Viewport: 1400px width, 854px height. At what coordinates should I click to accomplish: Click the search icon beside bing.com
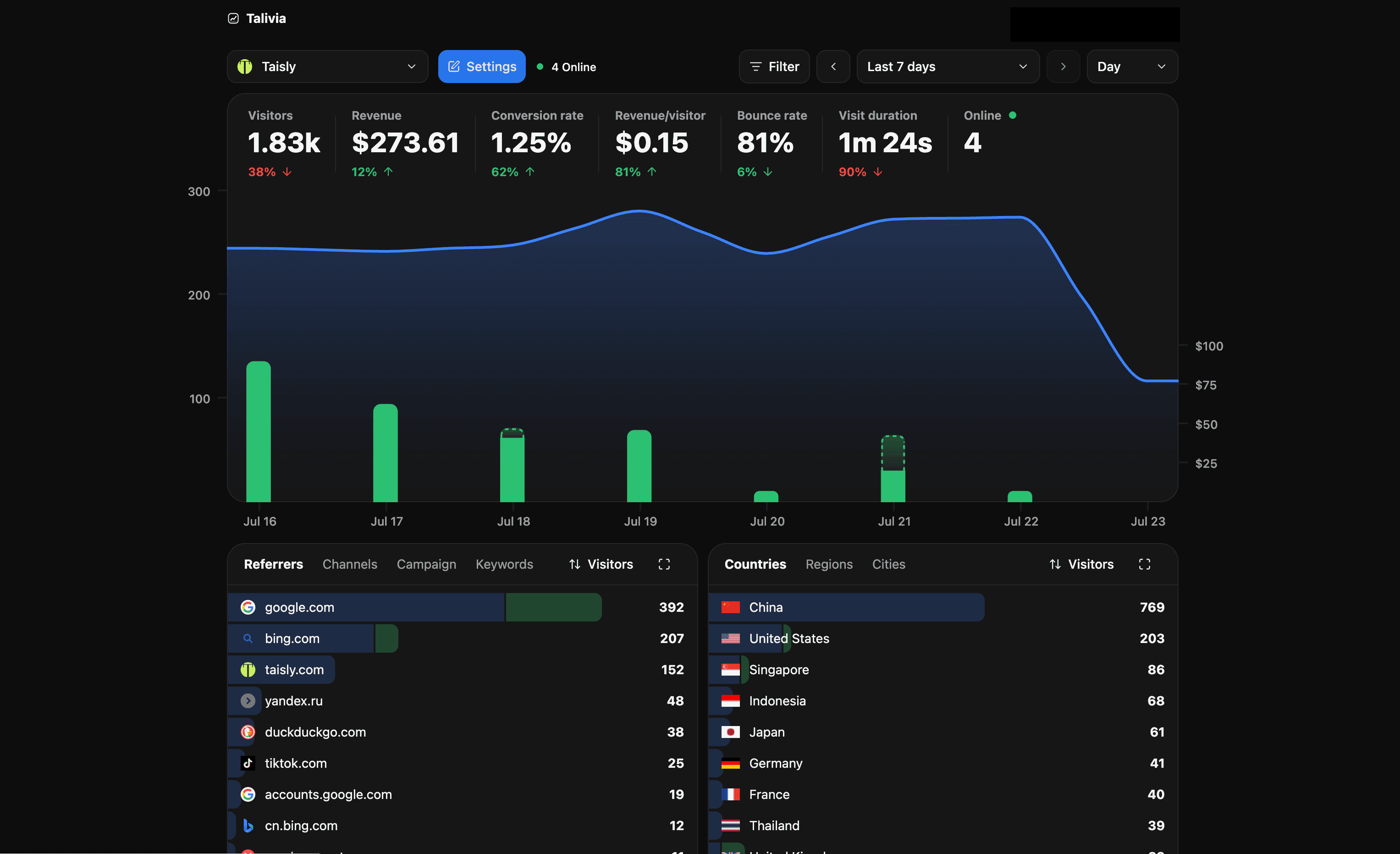(x=248, y=638)
